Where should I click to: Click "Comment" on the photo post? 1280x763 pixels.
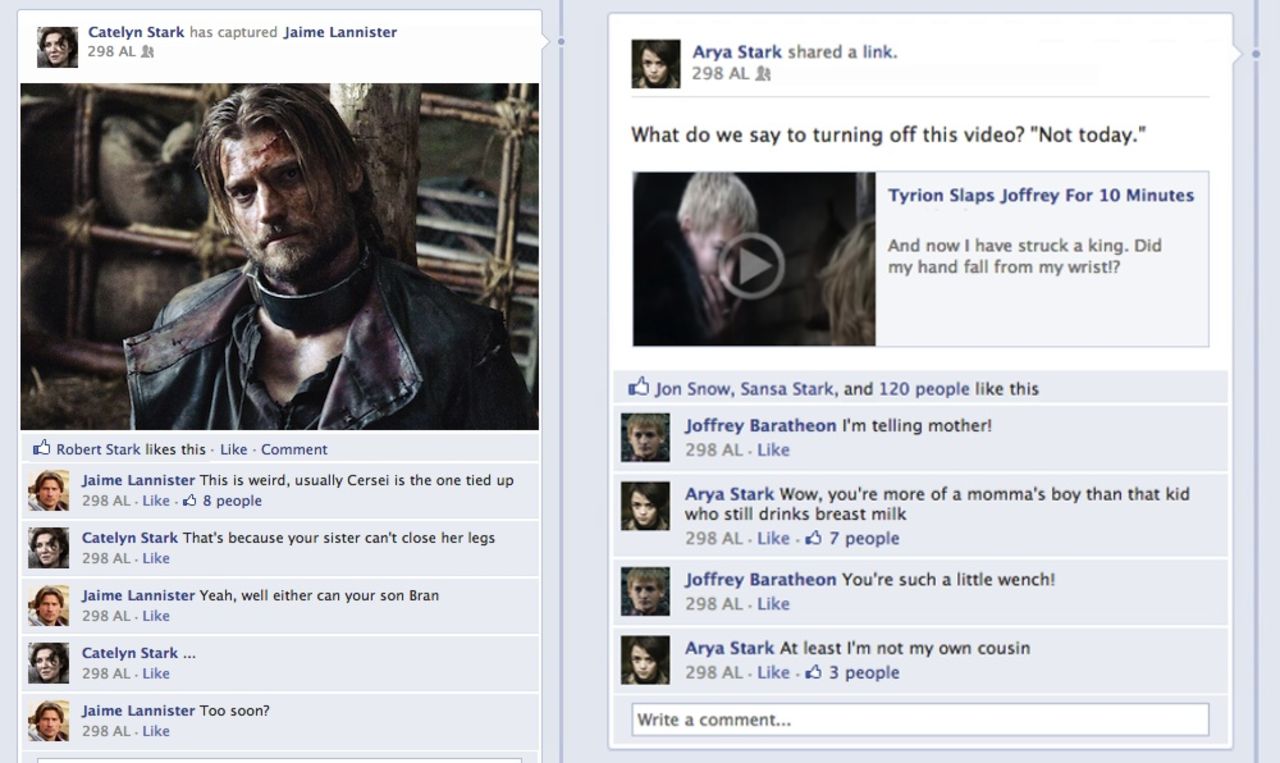293,449
